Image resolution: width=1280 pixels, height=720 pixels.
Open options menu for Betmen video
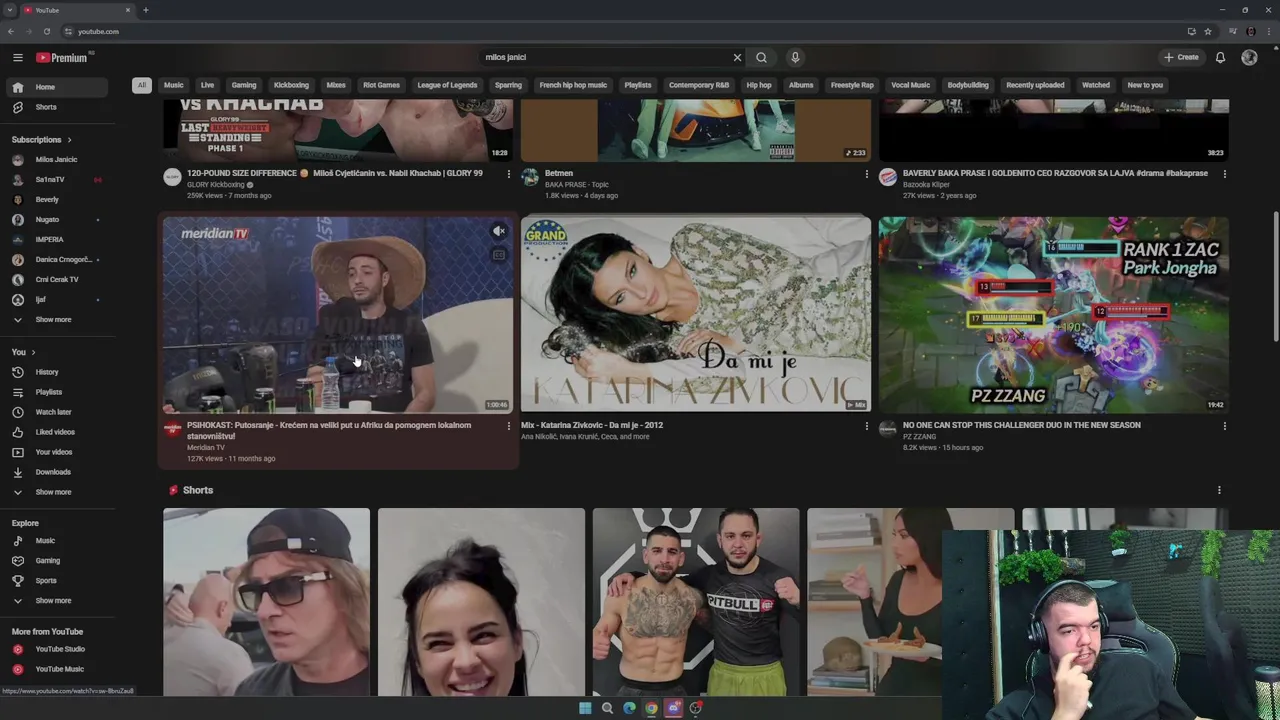pyautogui.click(x=866, y=174)
